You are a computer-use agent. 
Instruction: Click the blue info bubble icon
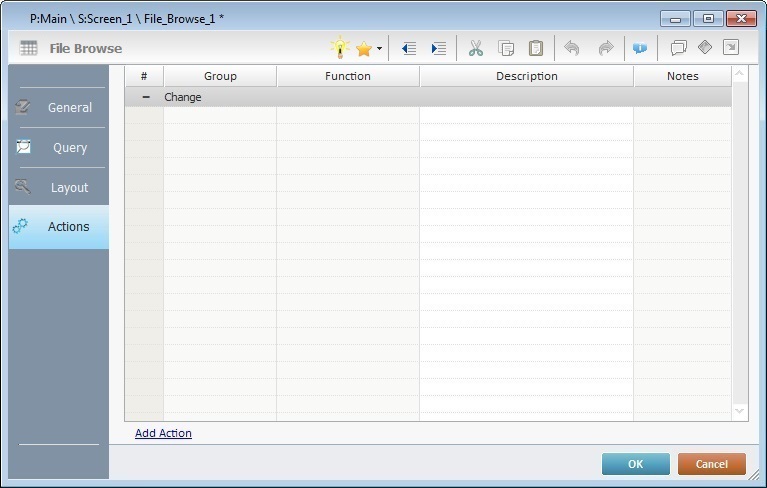point(639,48)
